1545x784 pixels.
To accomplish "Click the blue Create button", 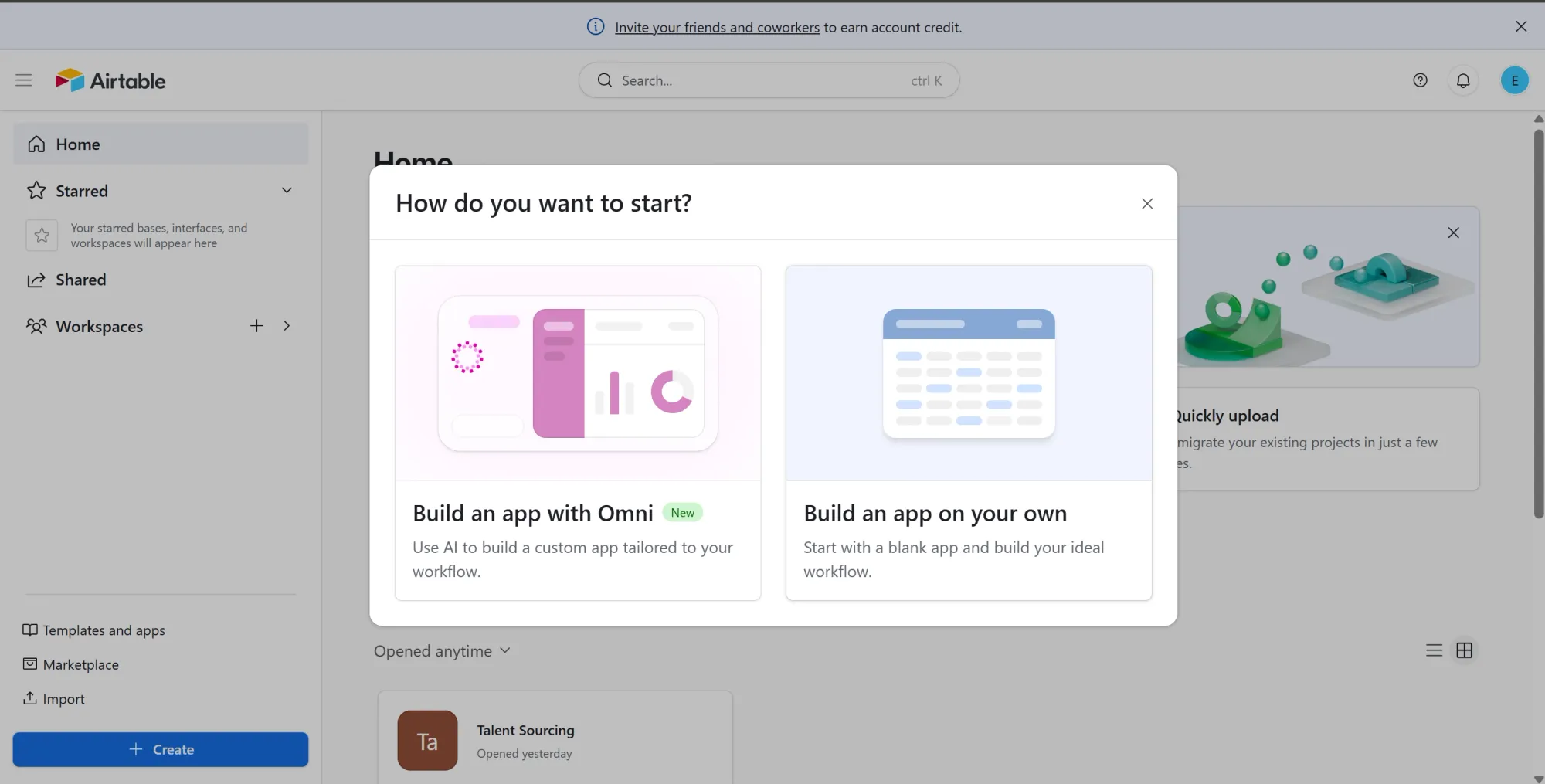I will coord(161,749).
